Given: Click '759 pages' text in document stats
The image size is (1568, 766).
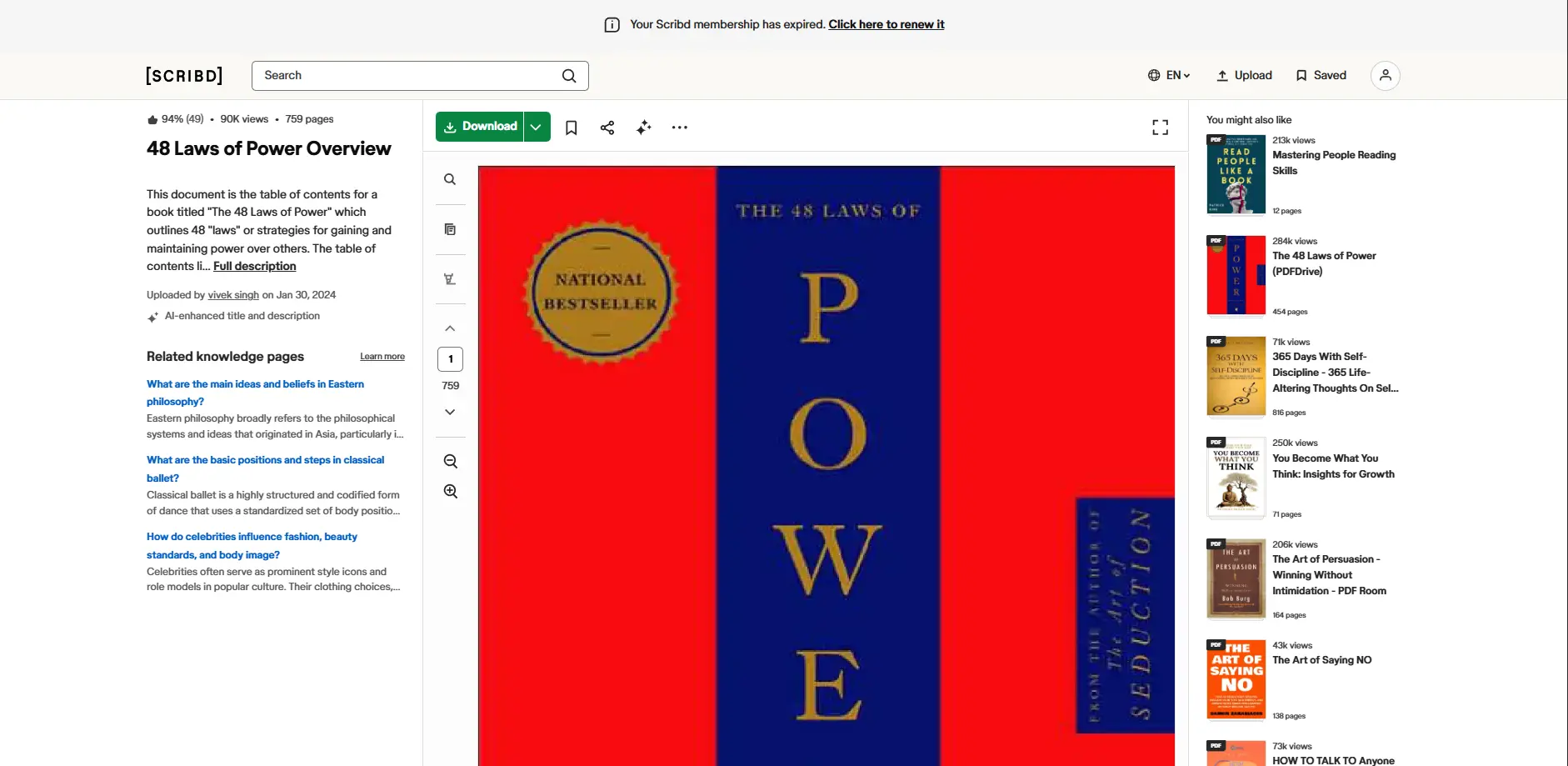Looking at the screenshot, I should point(309,119).
